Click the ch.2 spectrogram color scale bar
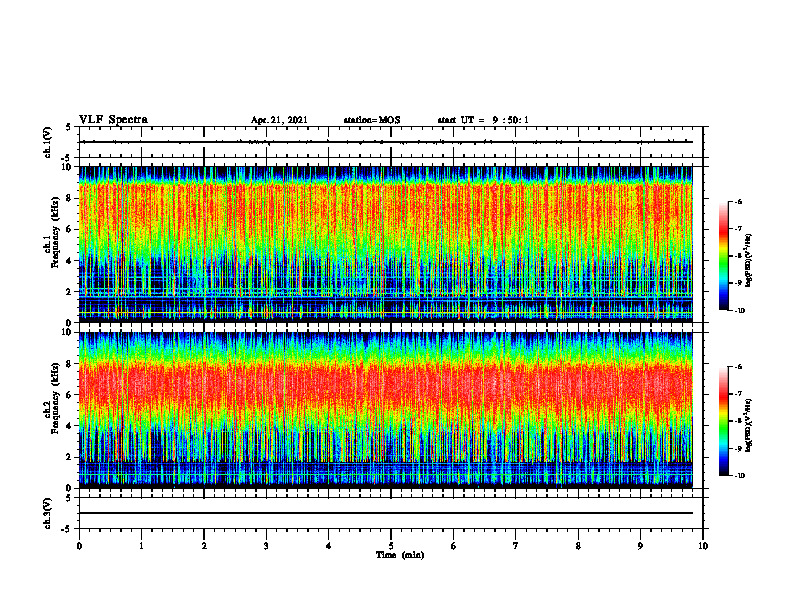Screen dimensions: 792x612 point(724,421)
